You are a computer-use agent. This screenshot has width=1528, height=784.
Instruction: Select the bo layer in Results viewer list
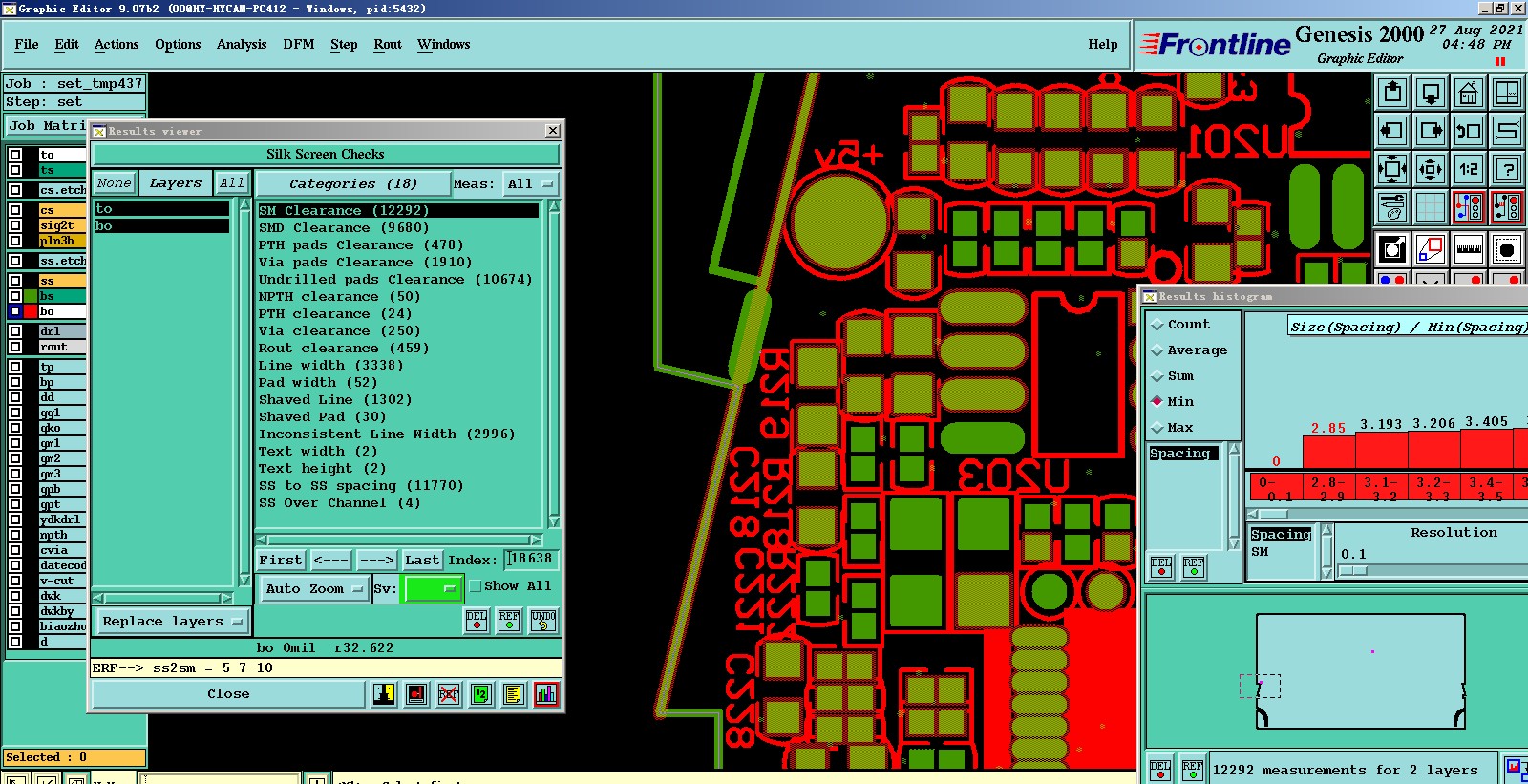161,226
